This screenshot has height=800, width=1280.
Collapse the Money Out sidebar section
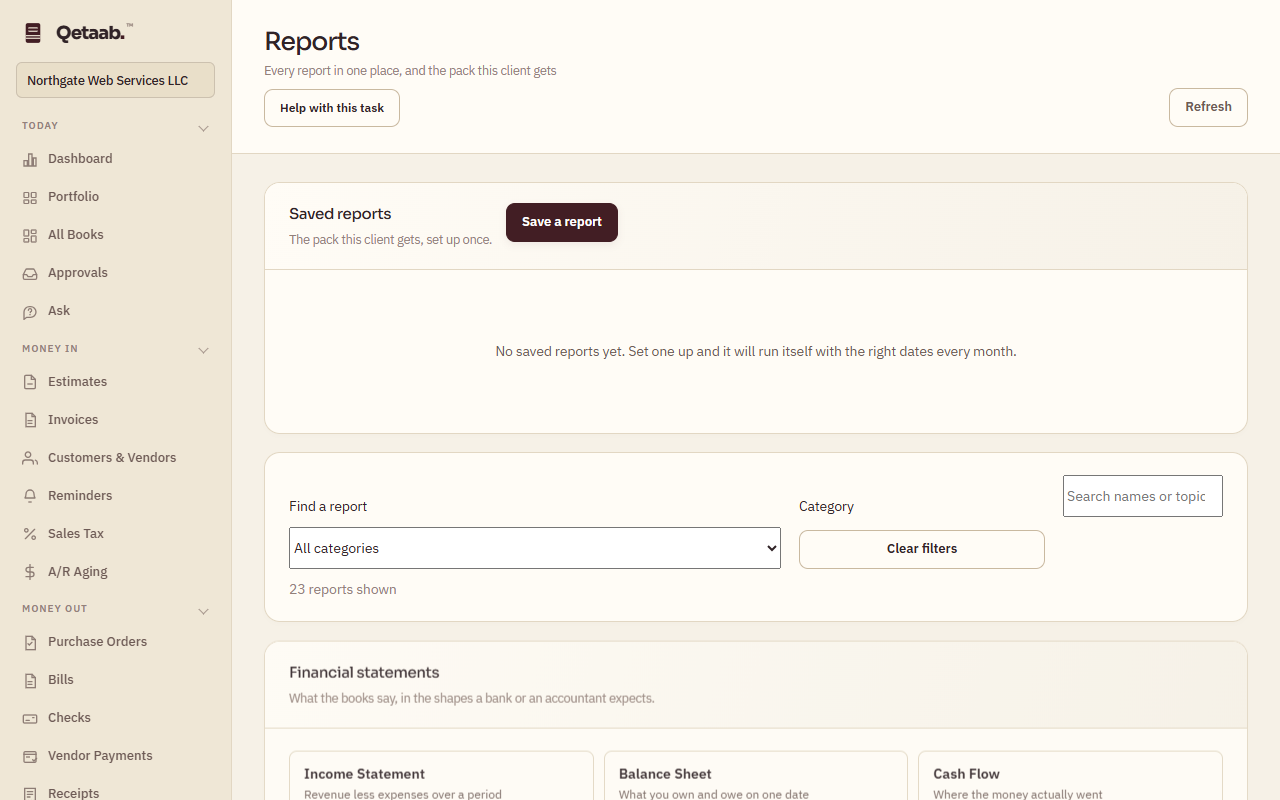(203, 610)
